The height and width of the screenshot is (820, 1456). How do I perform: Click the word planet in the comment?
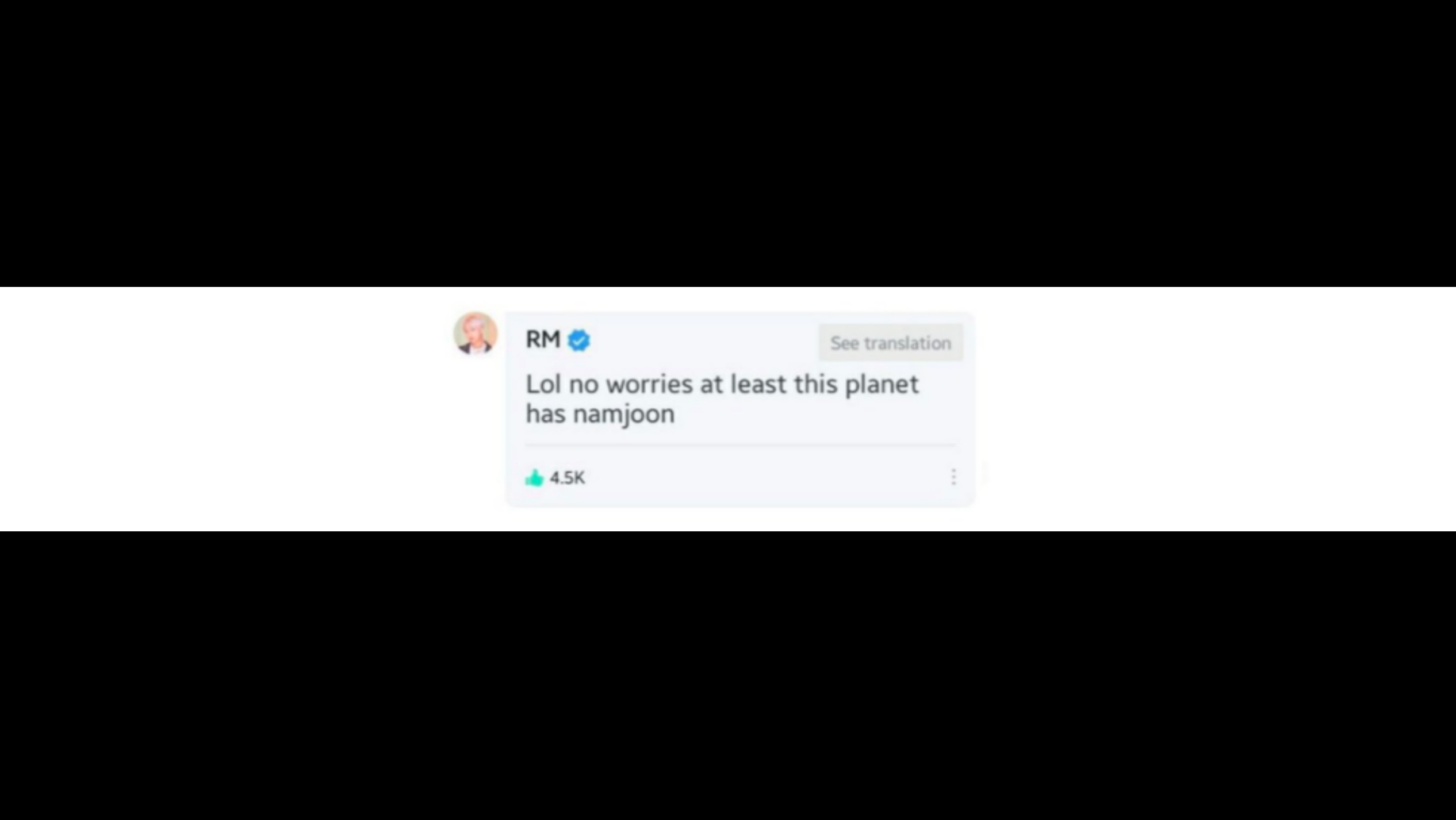point(882,385)
